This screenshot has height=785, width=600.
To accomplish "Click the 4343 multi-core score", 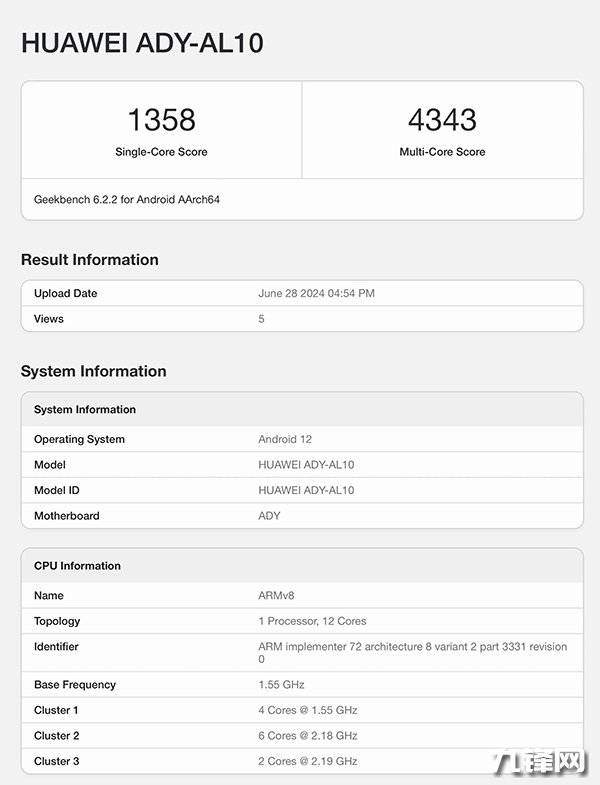I will [442, 120].
